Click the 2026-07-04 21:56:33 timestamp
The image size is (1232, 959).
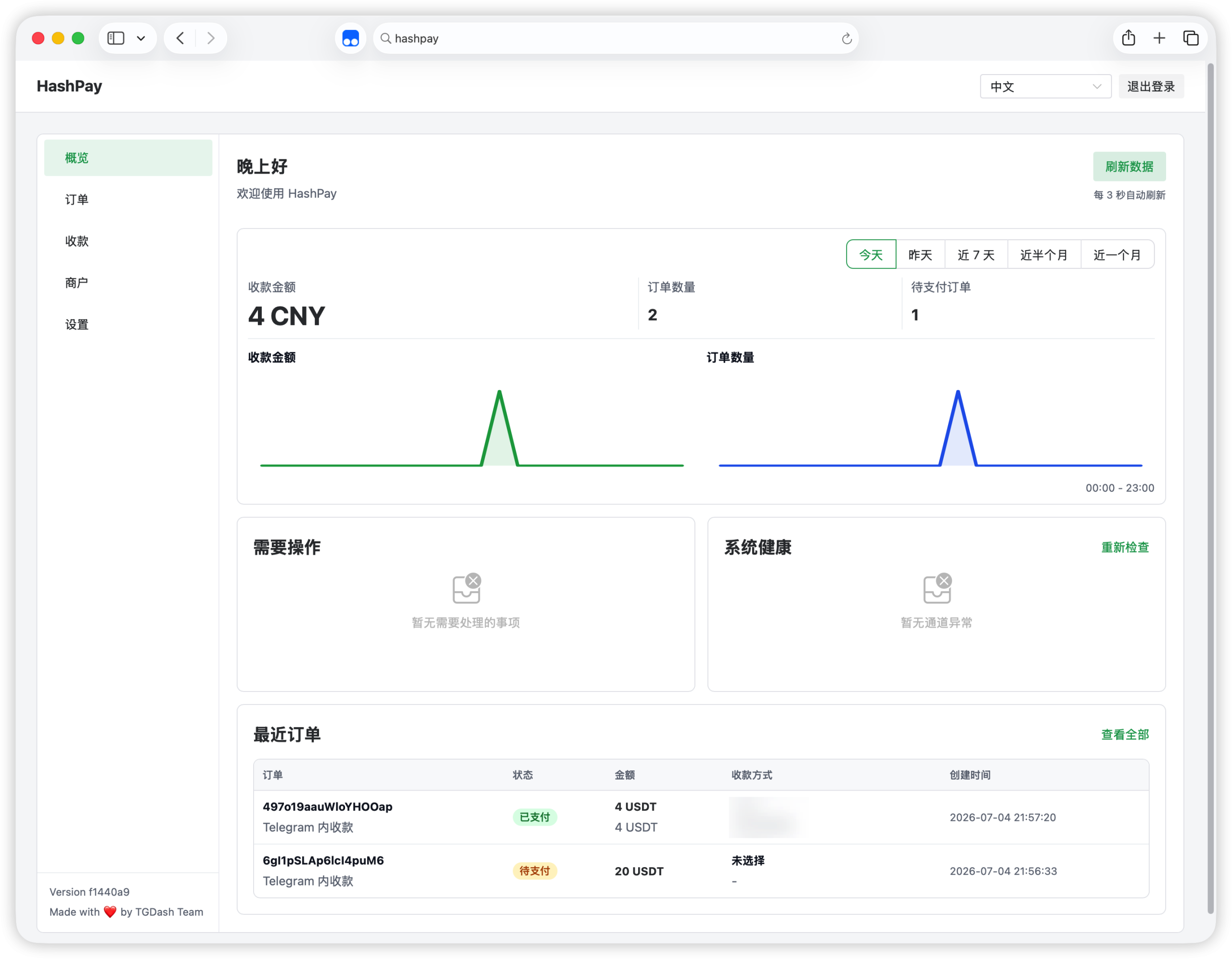pos(1003,871)
